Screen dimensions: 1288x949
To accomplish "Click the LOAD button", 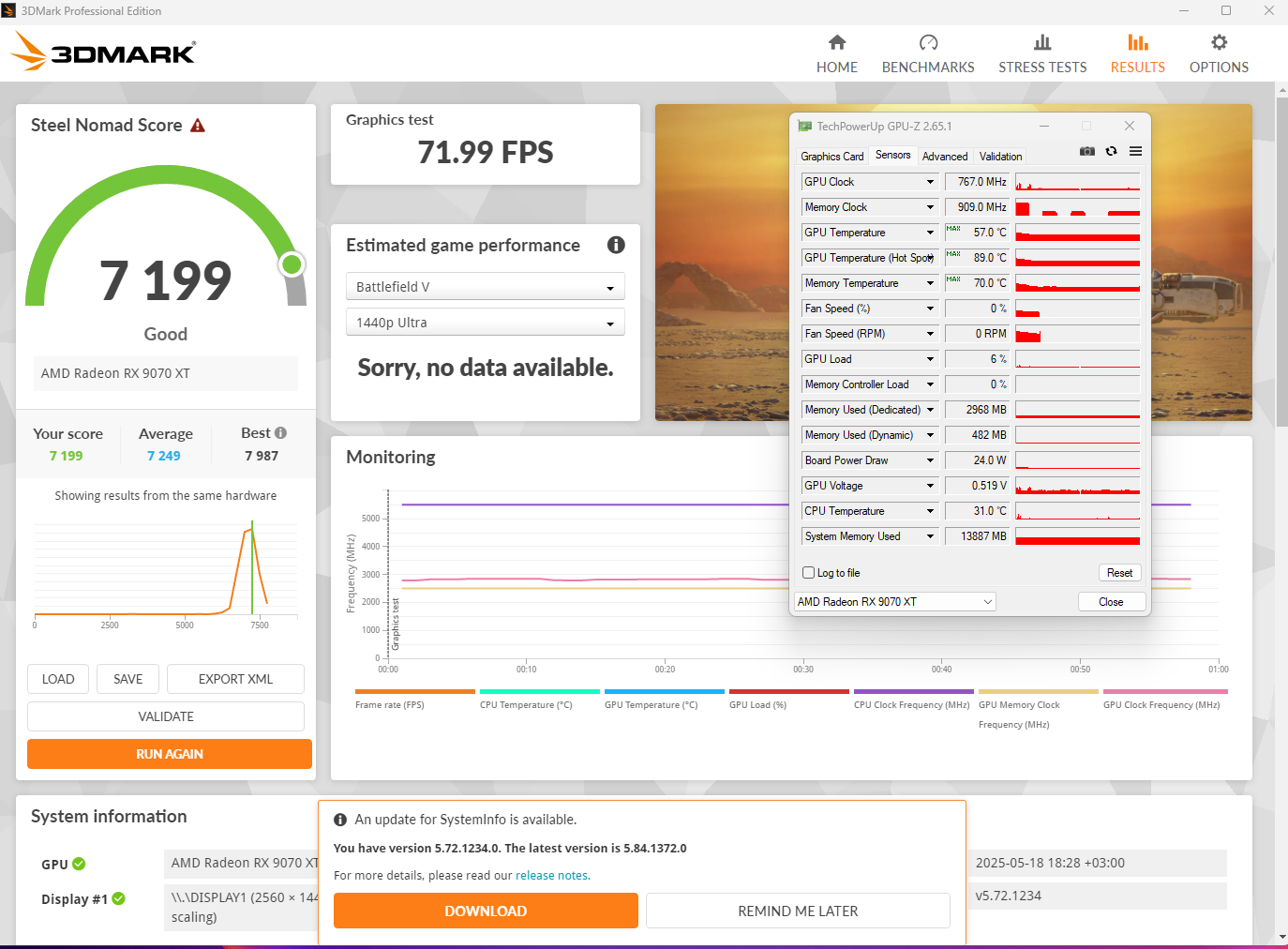I will (x=58, y=679).
